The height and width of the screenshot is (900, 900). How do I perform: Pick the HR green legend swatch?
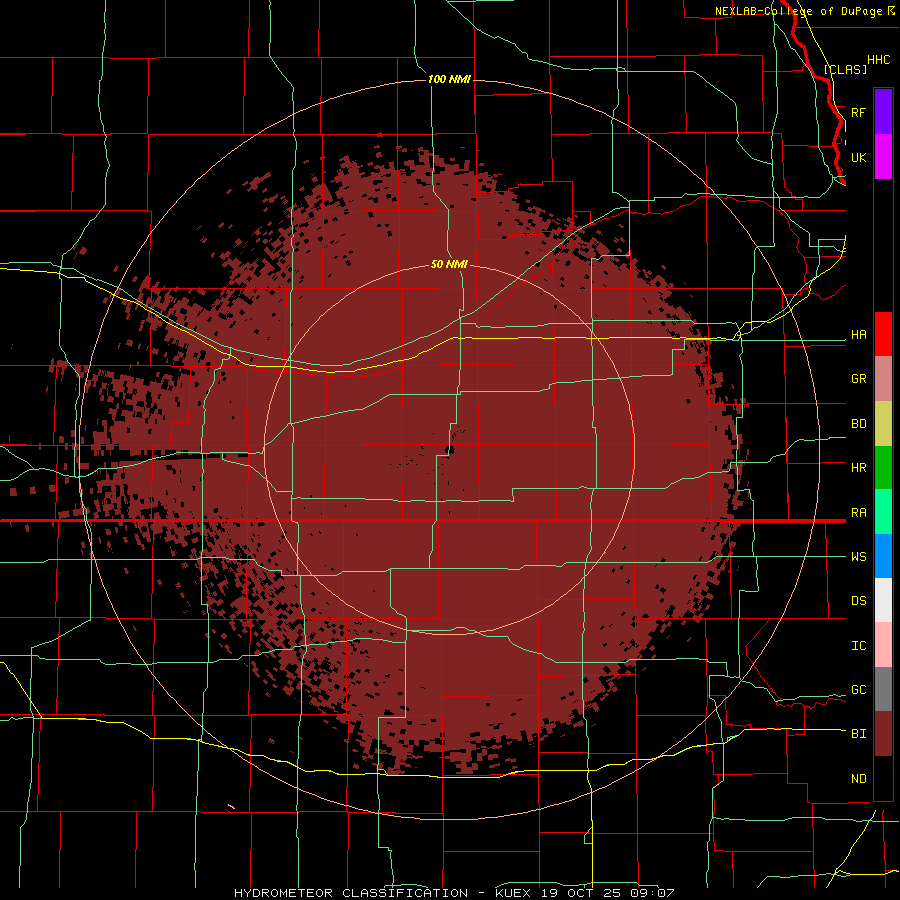[x=883, y=468]
